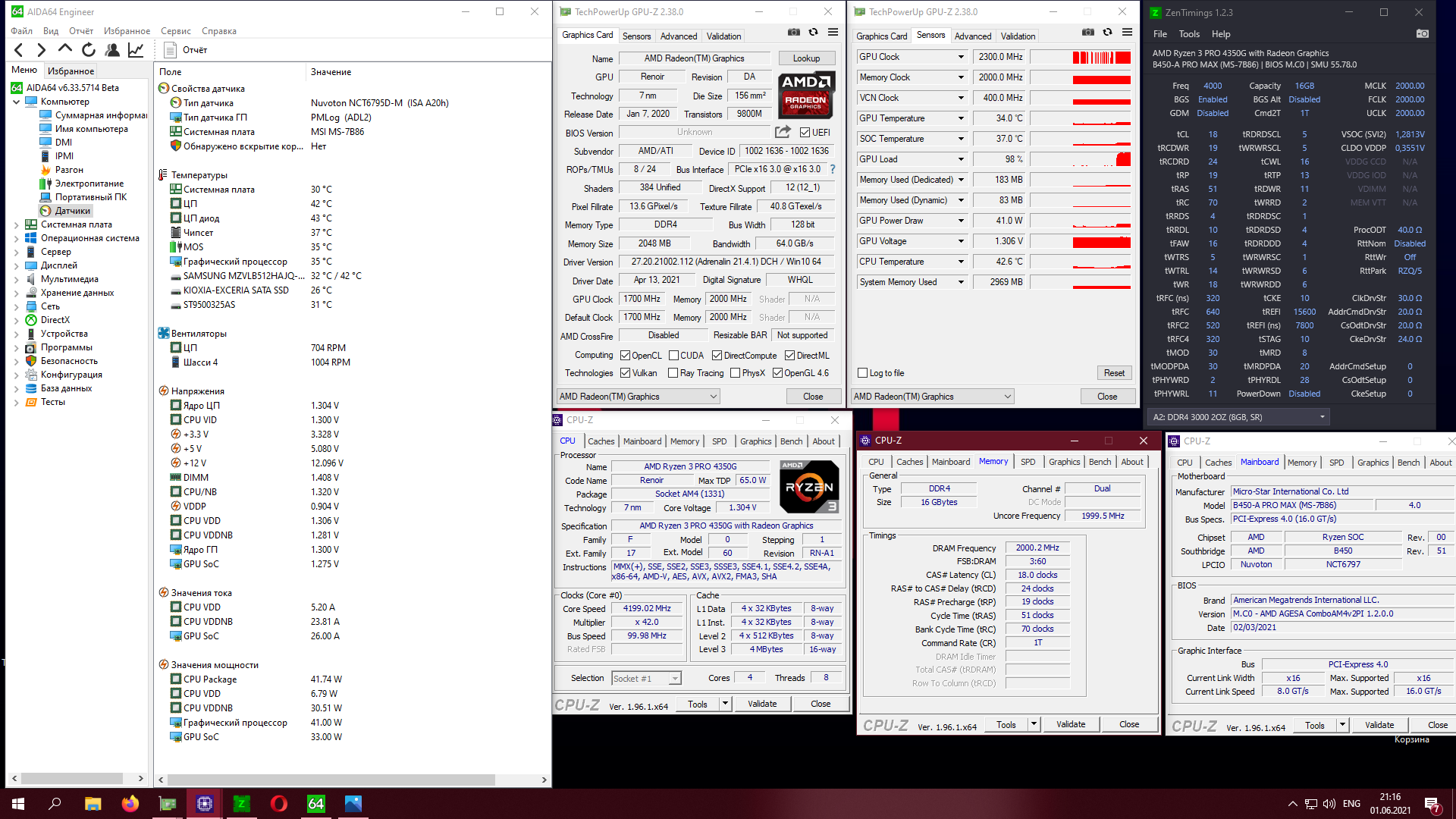Screen dimensions: 1456x819
Task: Click the BIOS share/export icon in GPU-Z
Action: click(x=783, y=132)
